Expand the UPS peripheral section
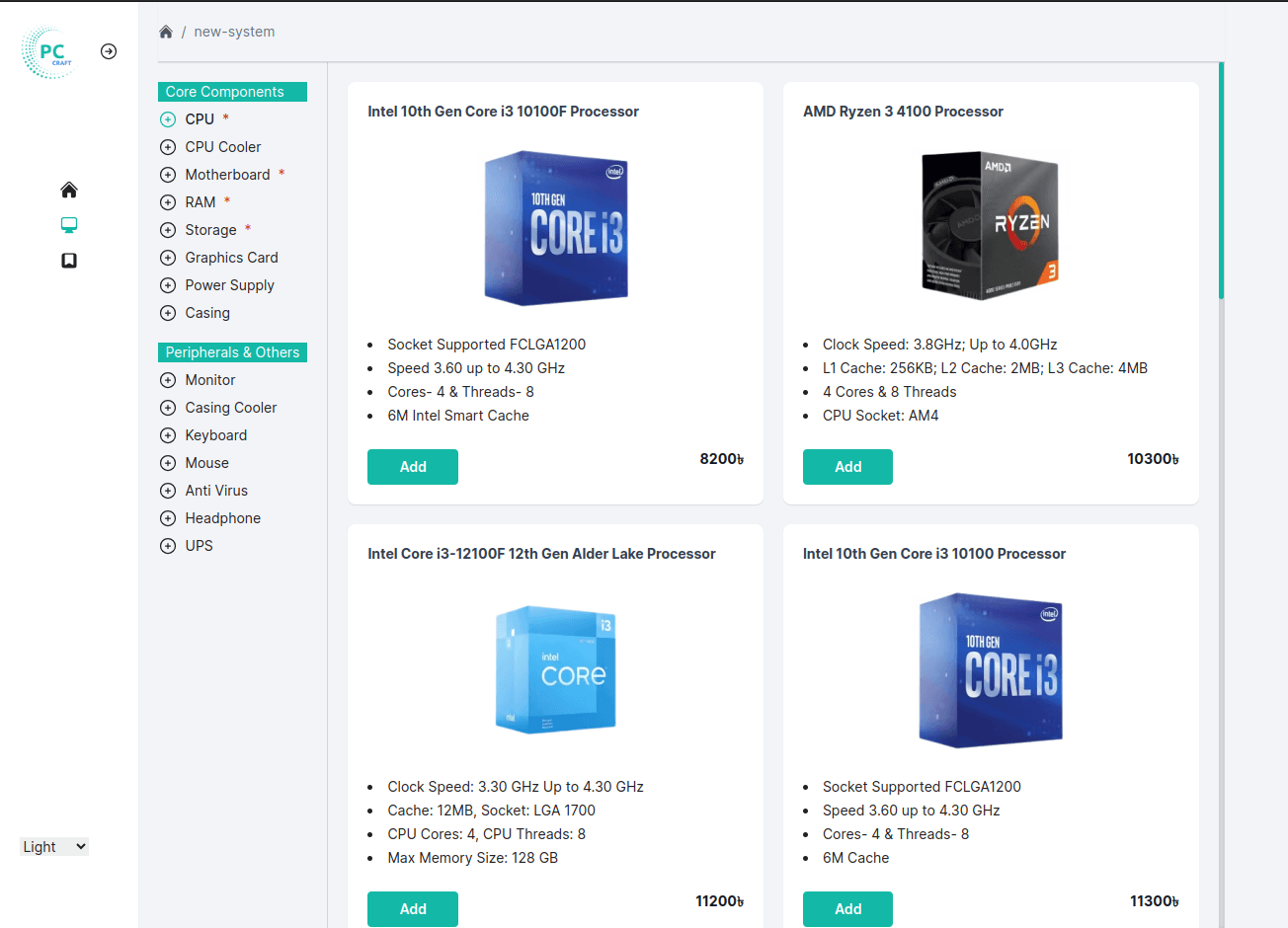Image resolution: width=1288 pixels, height=928 pixels. [x=167, y=545]
